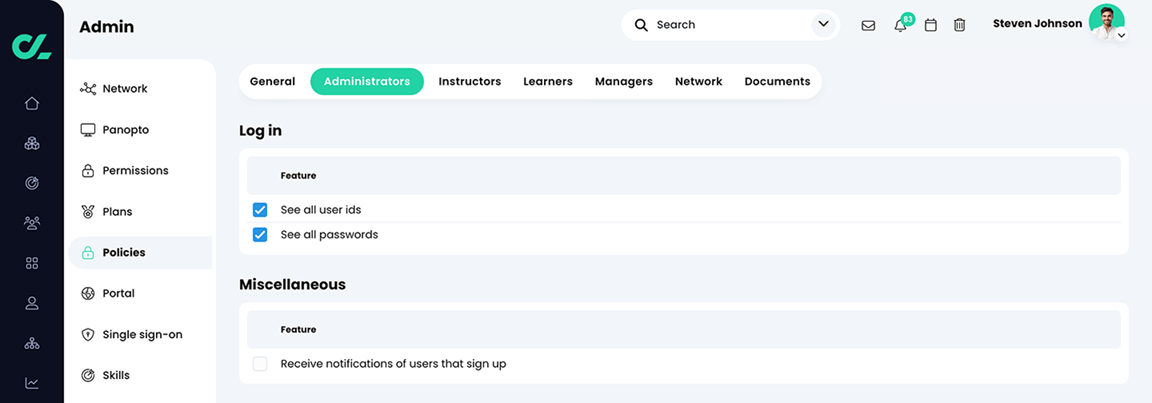The image size is (1152, 403).
Task: Open the line chart reports icon
Action: (x=32, y=382)
